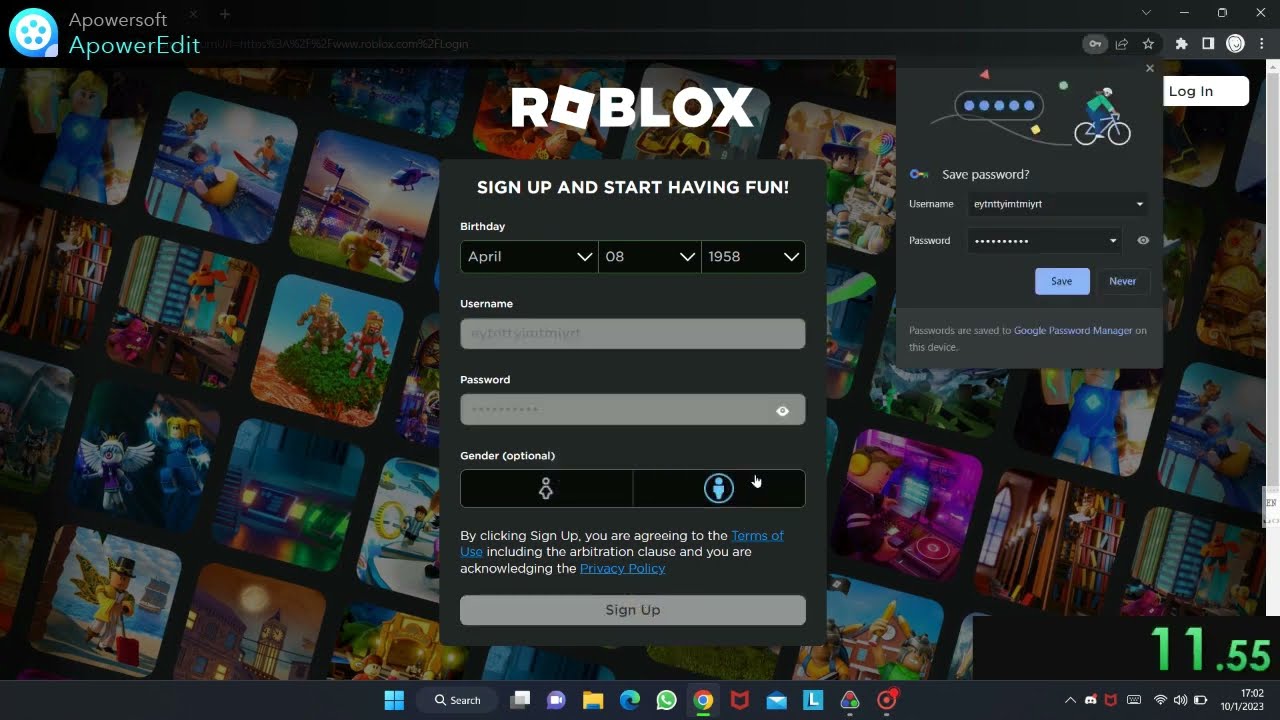Open the tab search chevron in title bar

coord(1146,13)
